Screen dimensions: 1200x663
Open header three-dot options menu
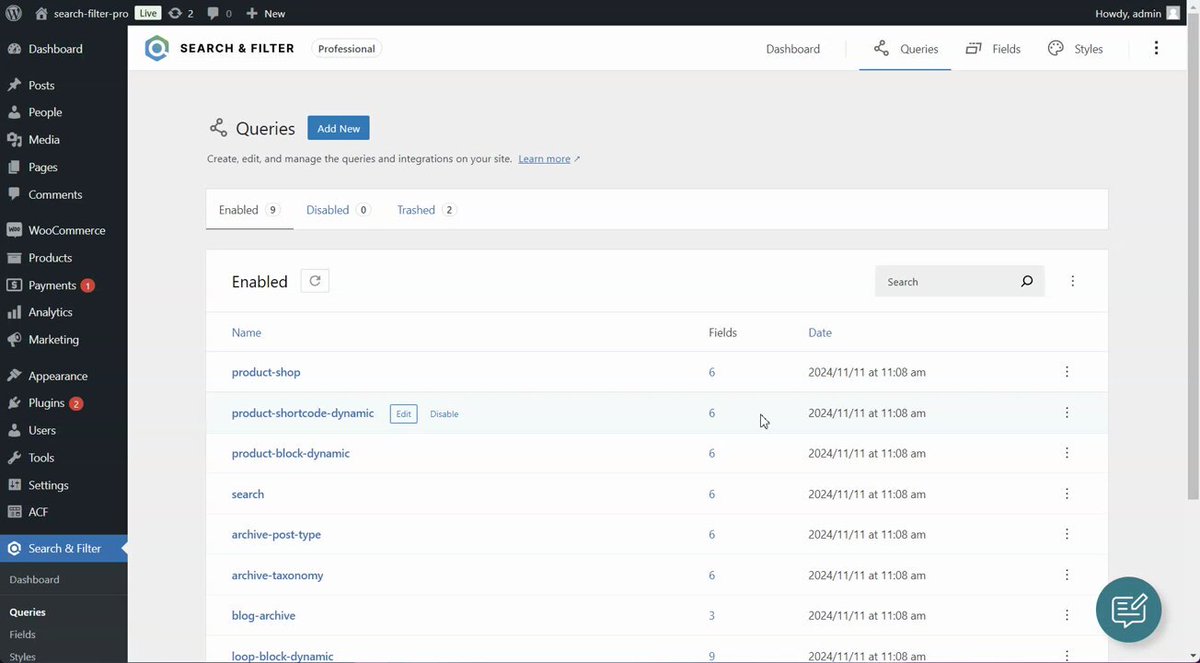[x=1156, y=48]
